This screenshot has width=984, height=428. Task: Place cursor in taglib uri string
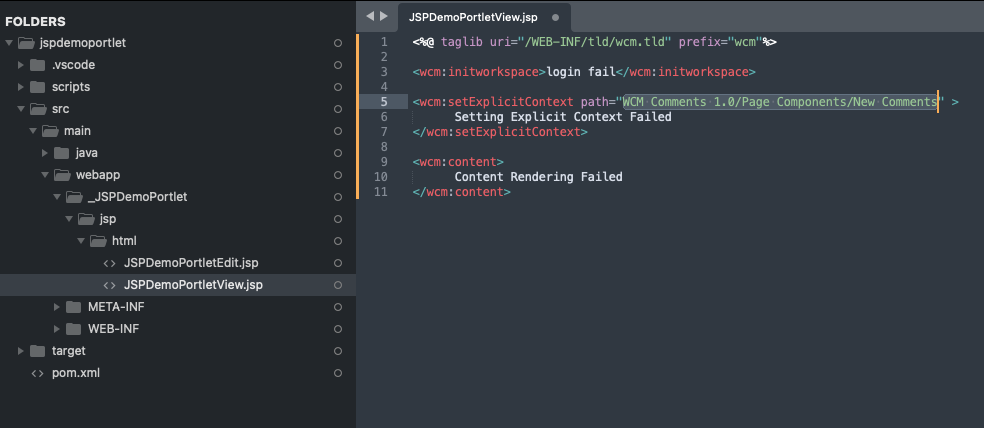(594, 42)
